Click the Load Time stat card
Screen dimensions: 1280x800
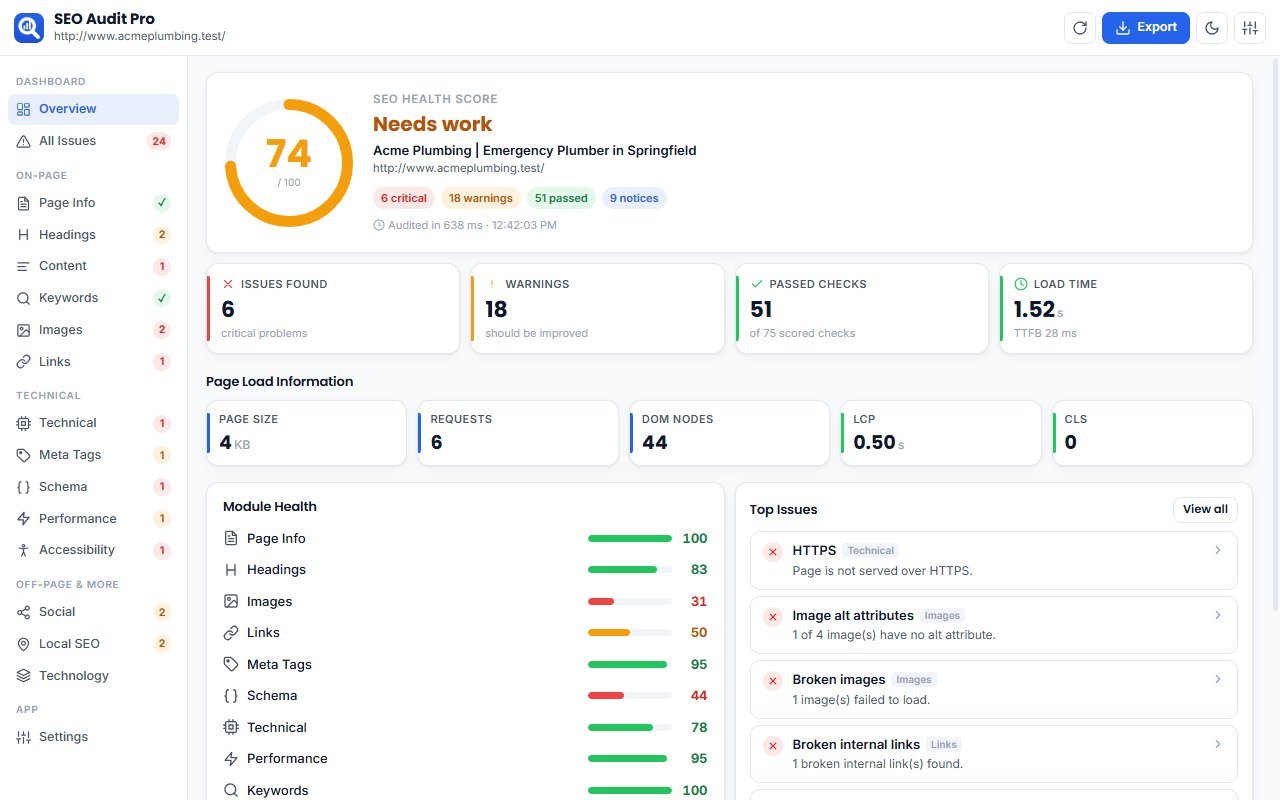click(x=1126, y=309)
